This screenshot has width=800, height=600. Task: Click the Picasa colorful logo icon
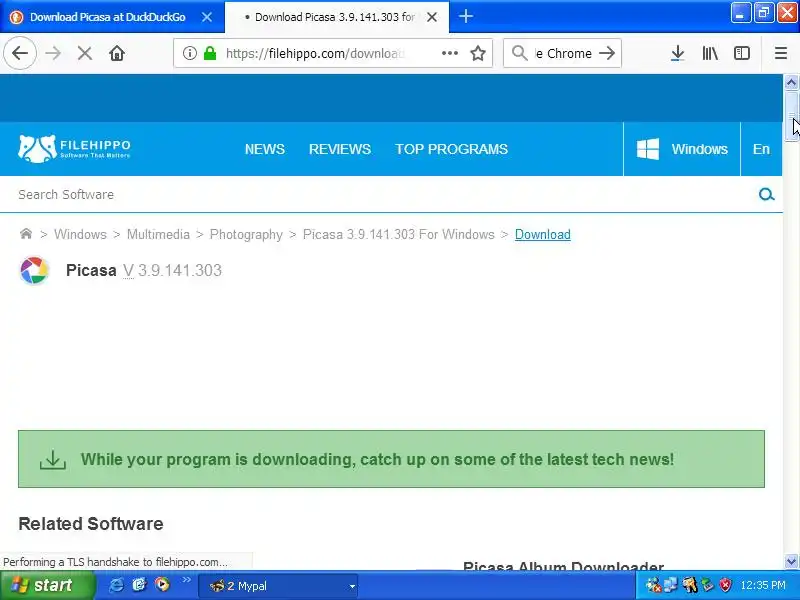(x=34, y=270)
